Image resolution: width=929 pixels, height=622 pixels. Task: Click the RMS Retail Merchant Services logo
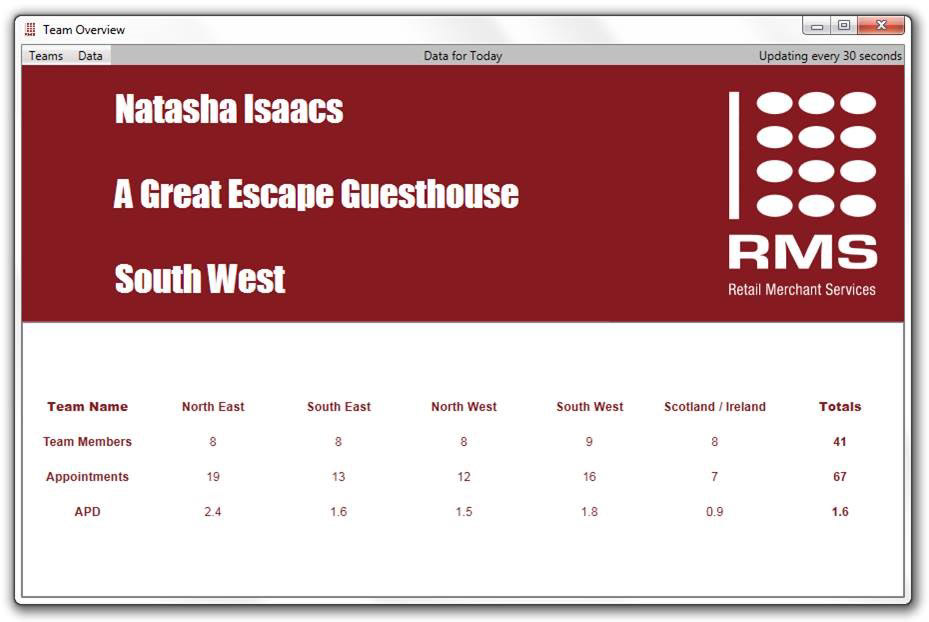(x=802, y=194)
